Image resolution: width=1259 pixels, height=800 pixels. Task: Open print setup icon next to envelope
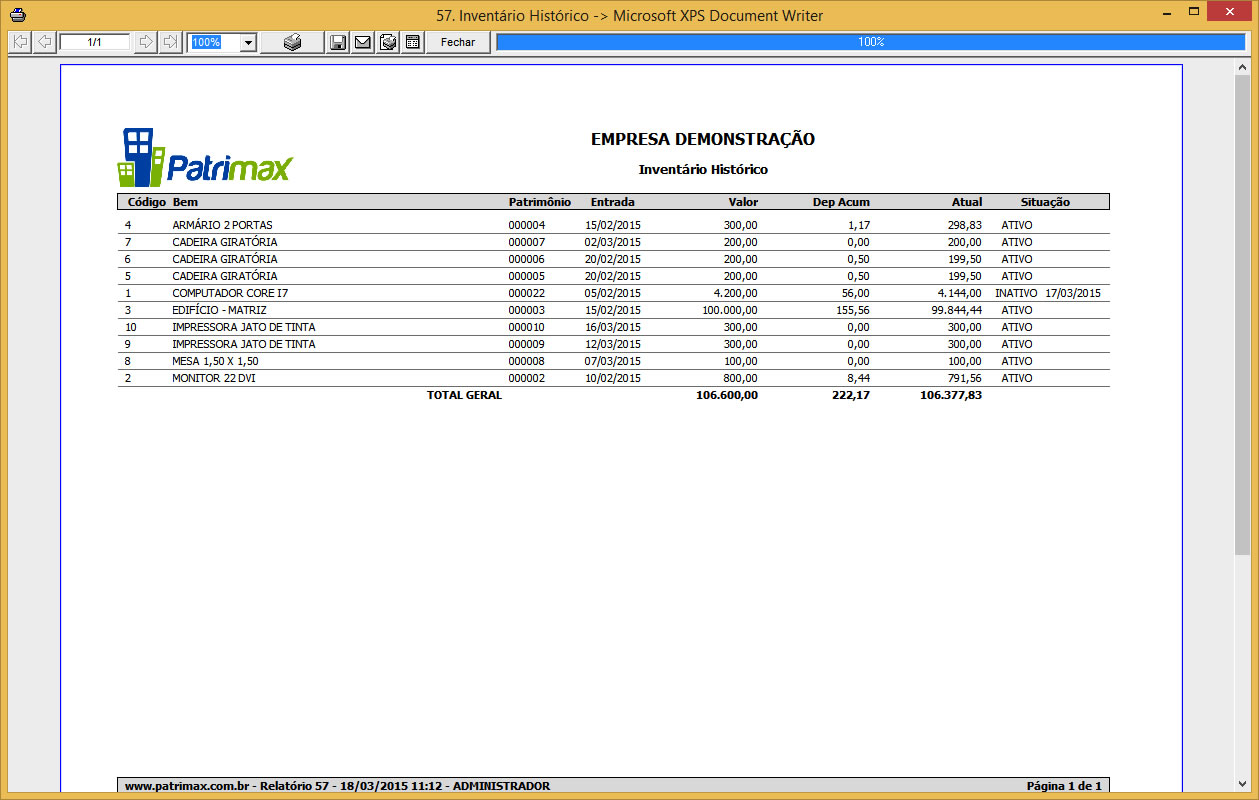click(388, 42)
